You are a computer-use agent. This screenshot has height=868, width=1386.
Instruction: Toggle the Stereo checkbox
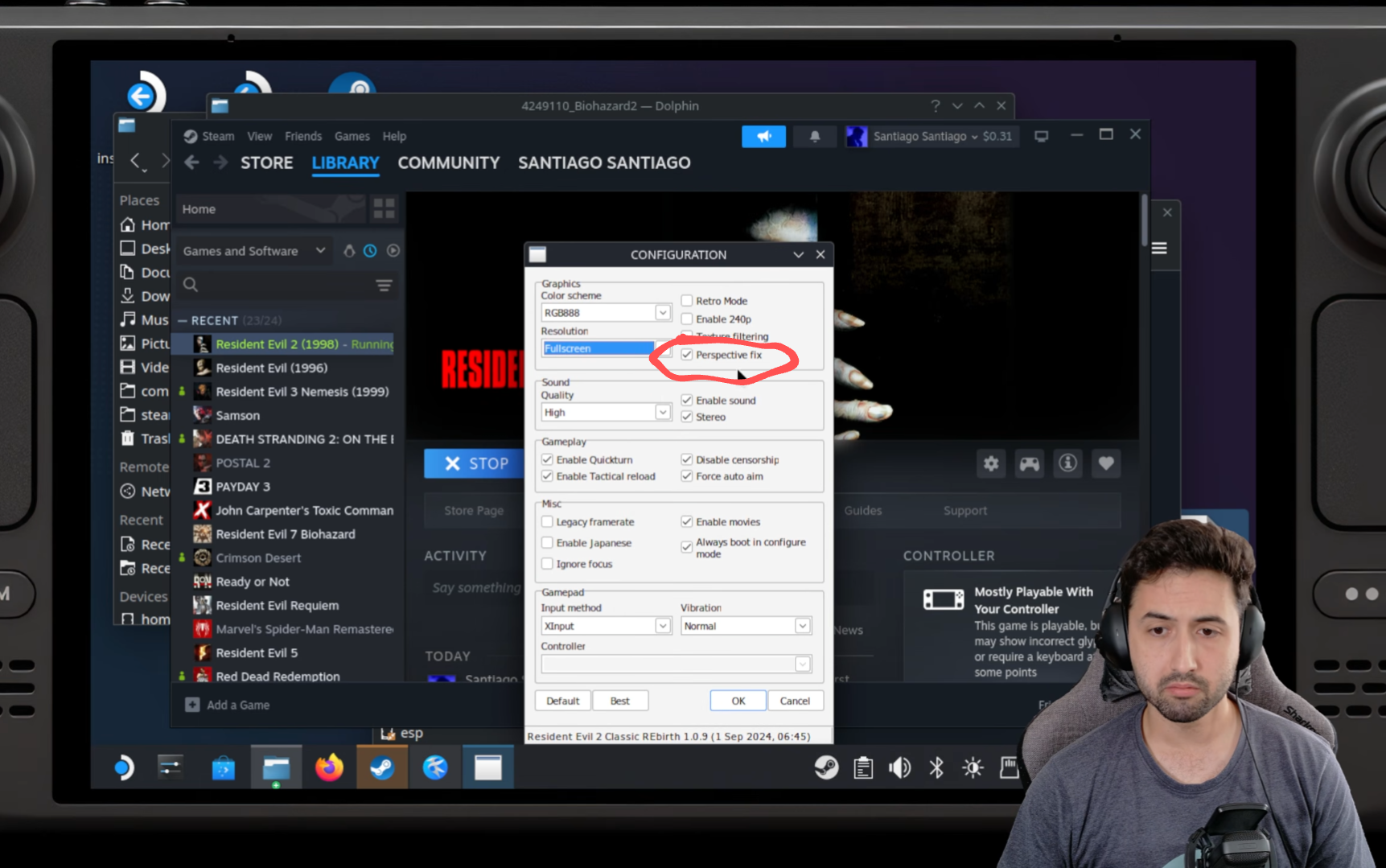[x=687, y=417]
